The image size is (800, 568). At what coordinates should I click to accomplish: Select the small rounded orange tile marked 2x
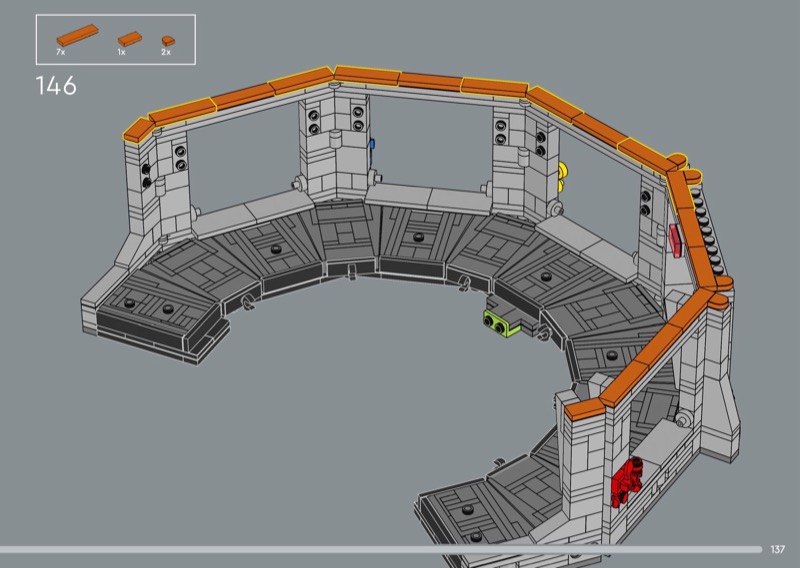click(x=168, y=41)
